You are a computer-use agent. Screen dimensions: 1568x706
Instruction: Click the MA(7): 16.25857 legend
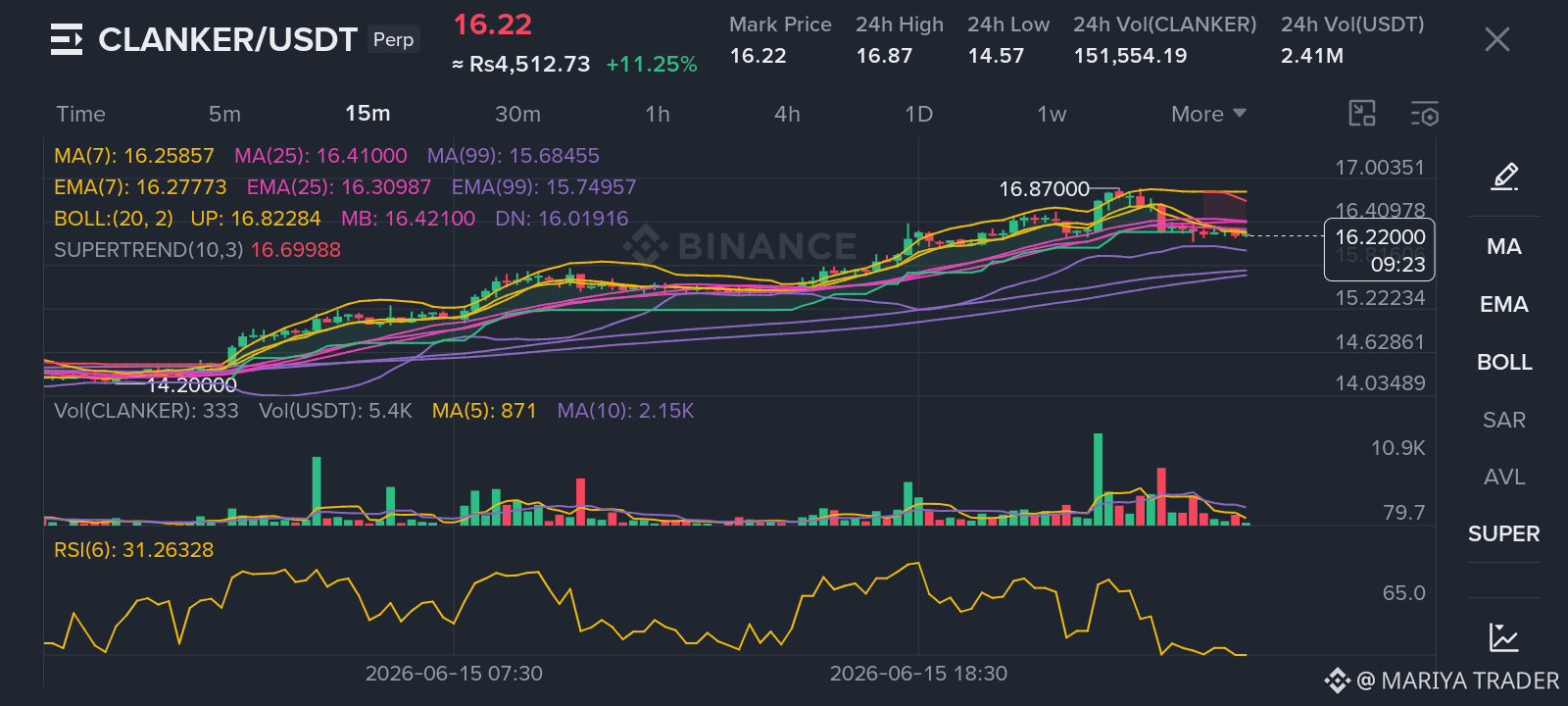click(x=134, y=156)
